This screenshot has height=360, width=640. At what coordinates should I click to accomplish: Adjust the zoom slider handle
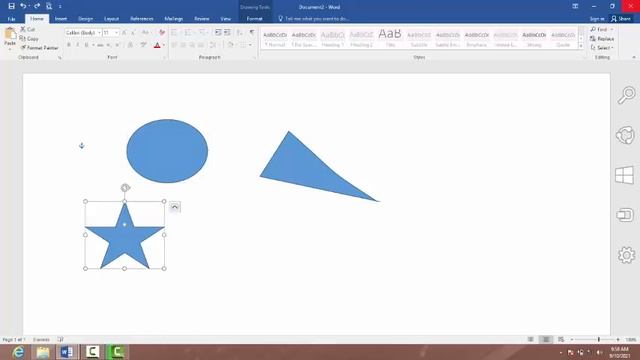click(x=599, y=339)
